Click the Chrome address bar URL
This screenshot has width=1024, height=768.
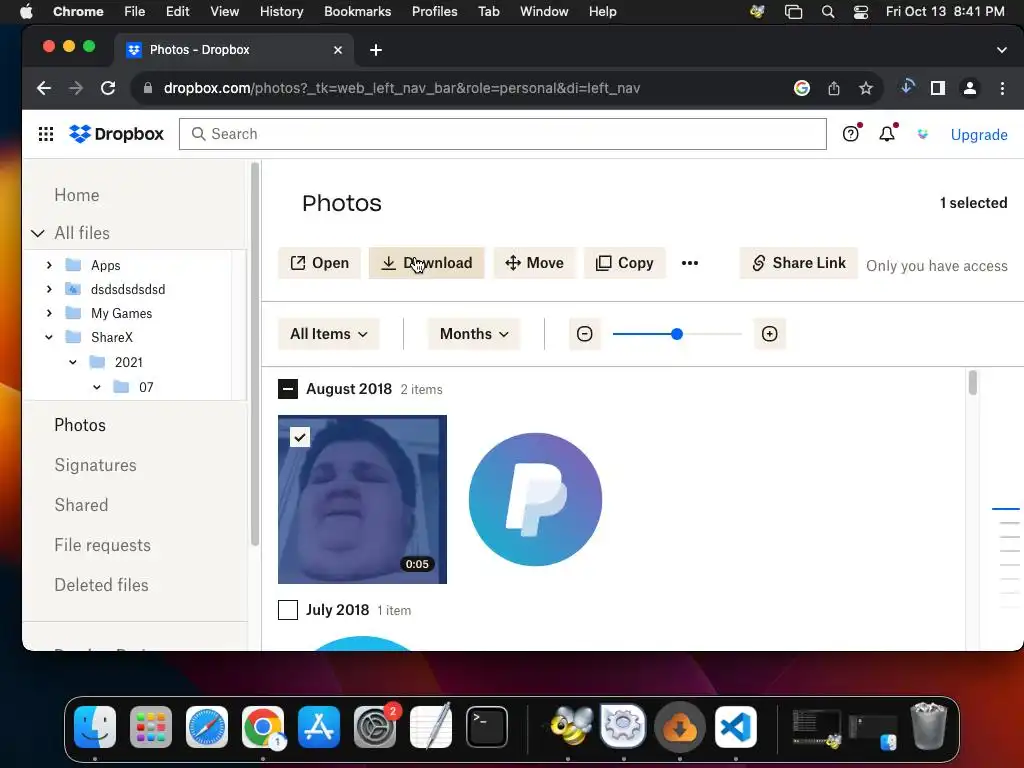(402, 88)
